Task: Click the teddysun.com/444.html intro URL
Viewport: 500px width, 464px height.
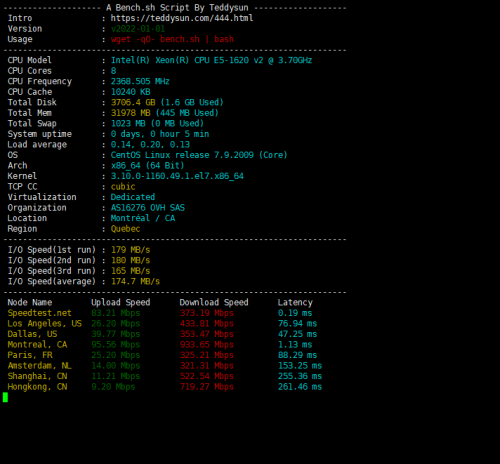Action: click(x=182, y=18)
